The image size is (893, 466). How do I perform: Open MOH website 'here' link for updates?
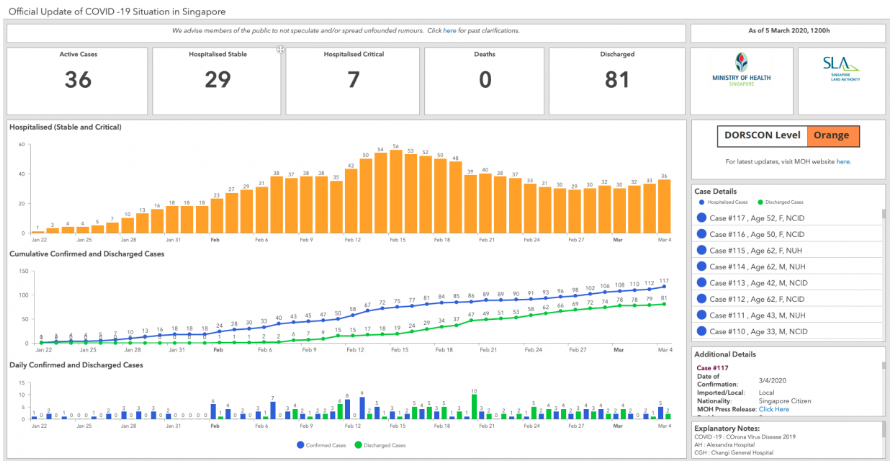click(843, 162)
